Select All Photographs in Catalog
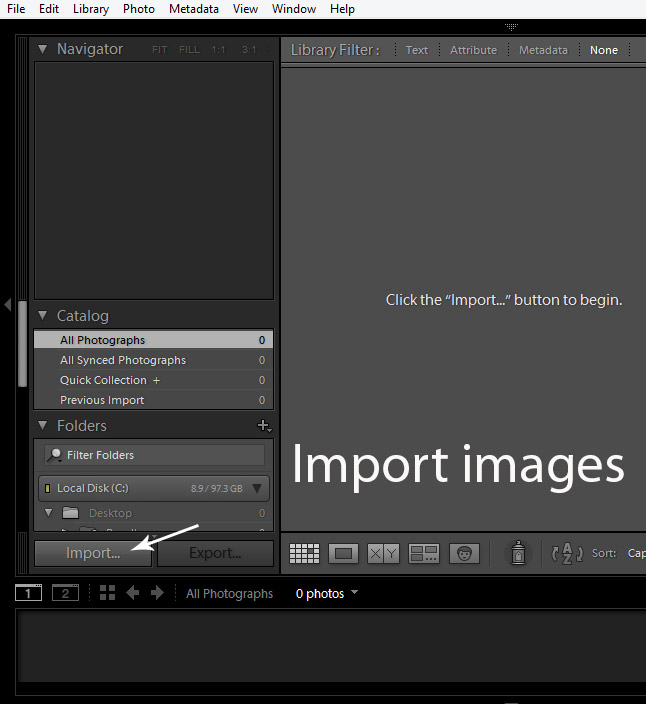 pyautogui.click(x=154, y=340)
